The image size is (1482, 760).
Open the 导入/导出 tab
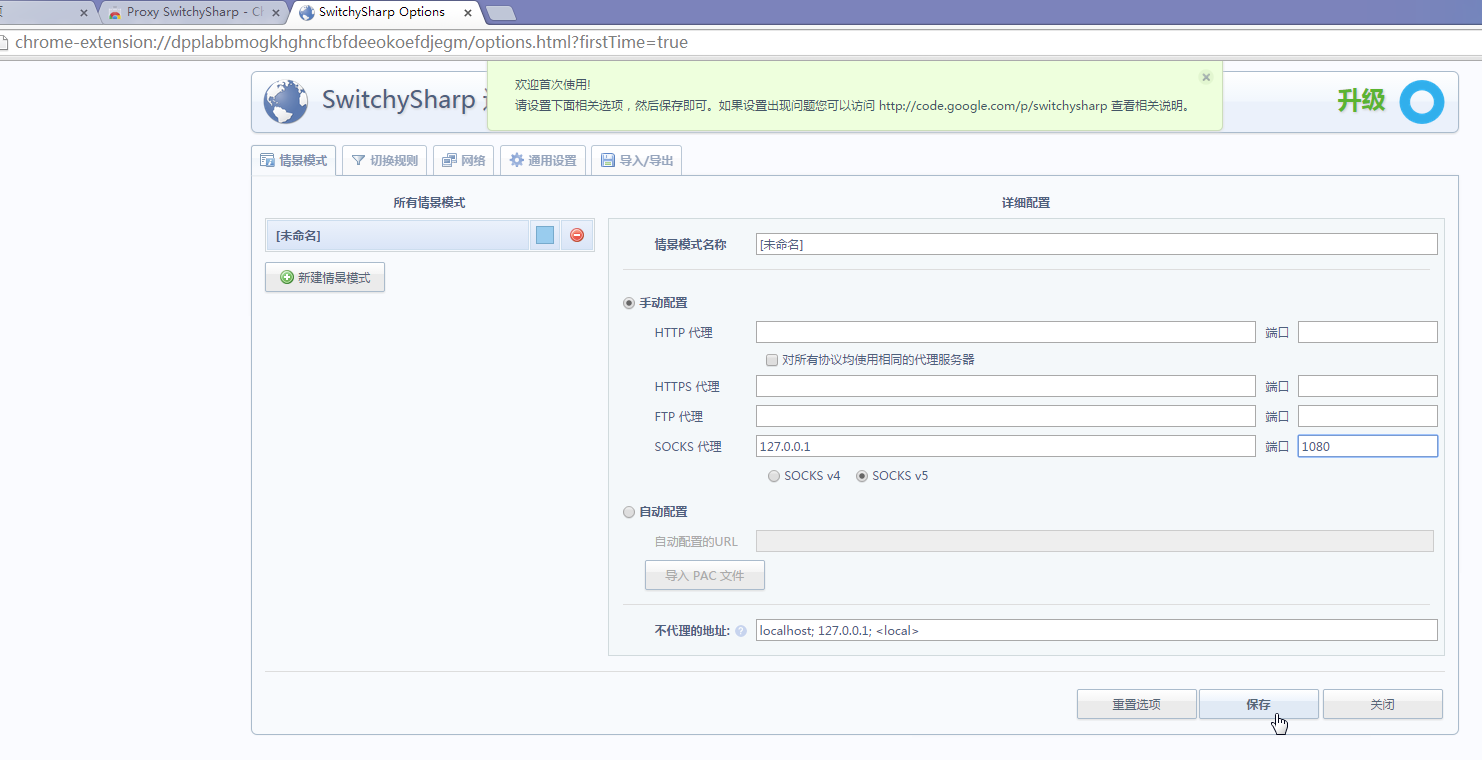pyautogui.click(x=636, y=161)
